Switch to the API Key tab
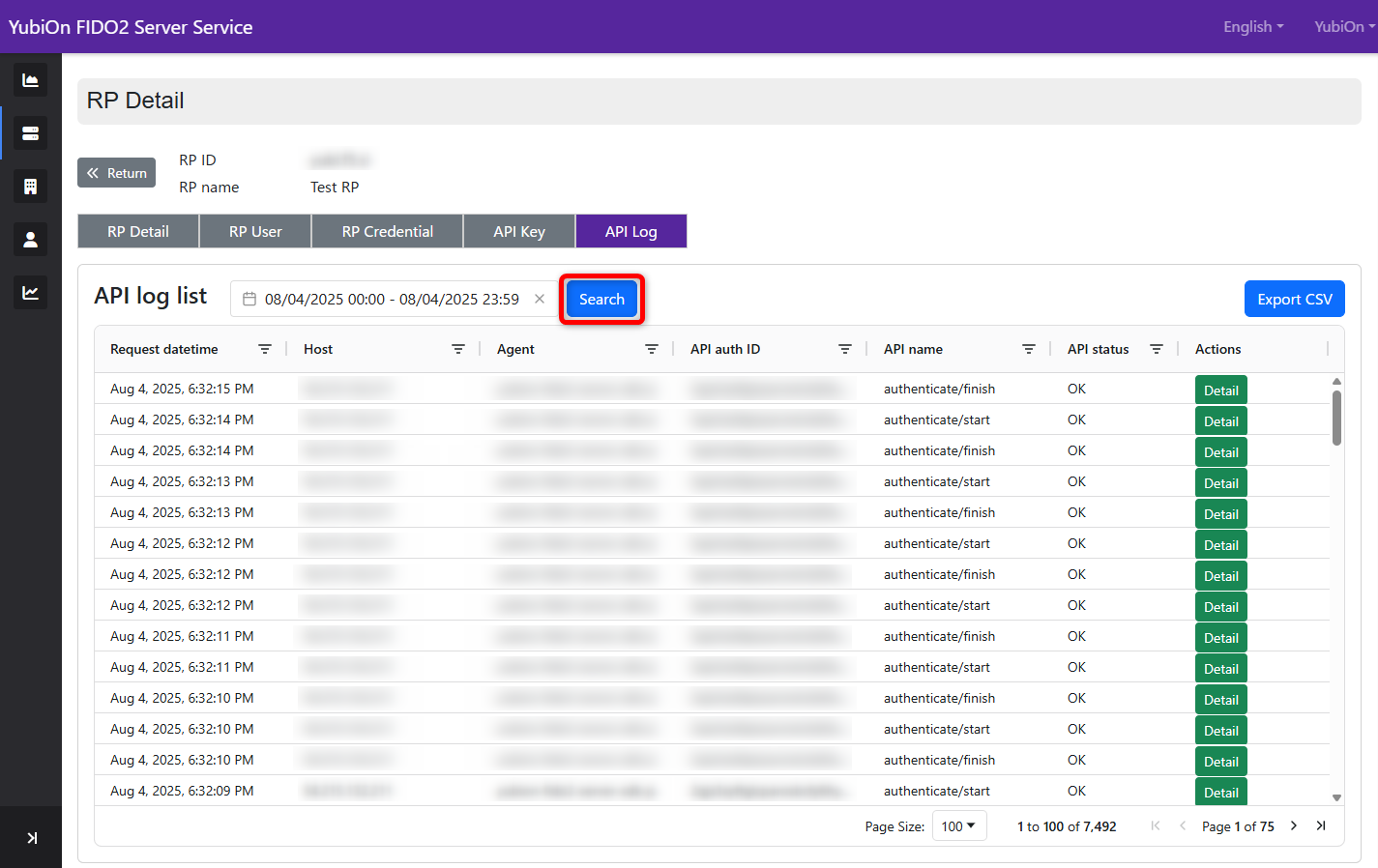The image size is (1378, 868). coord(519,231)
